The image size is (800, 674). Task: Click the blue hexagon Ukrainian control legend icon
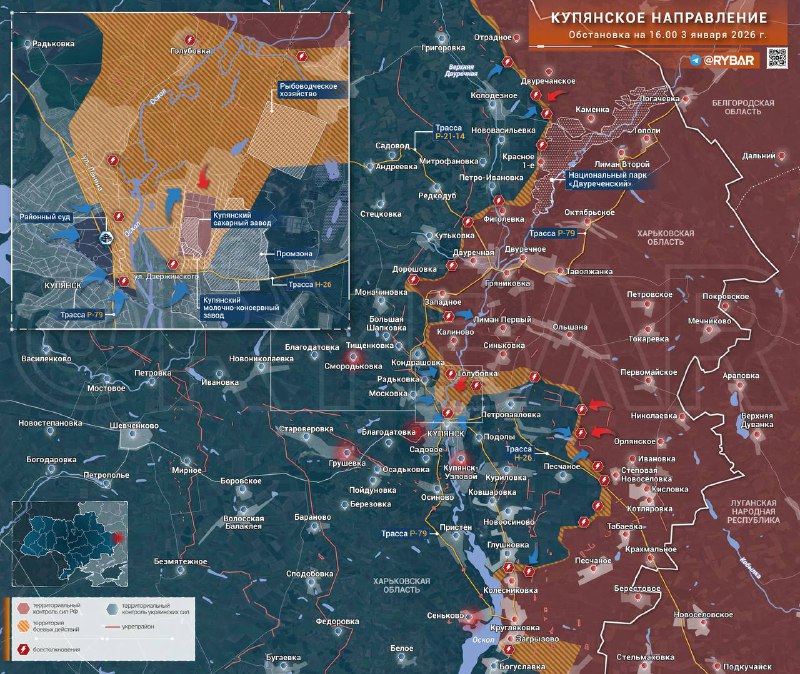[x=111, y=608]
